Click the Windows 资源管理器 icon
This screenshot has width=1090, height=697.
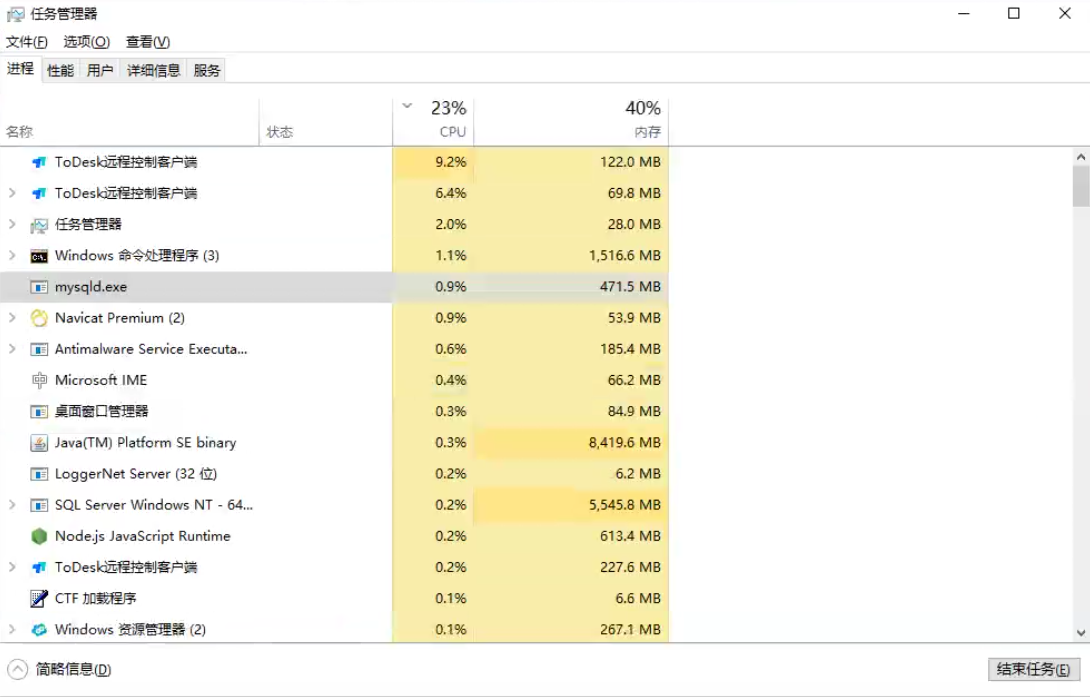(x=40, y=630)
